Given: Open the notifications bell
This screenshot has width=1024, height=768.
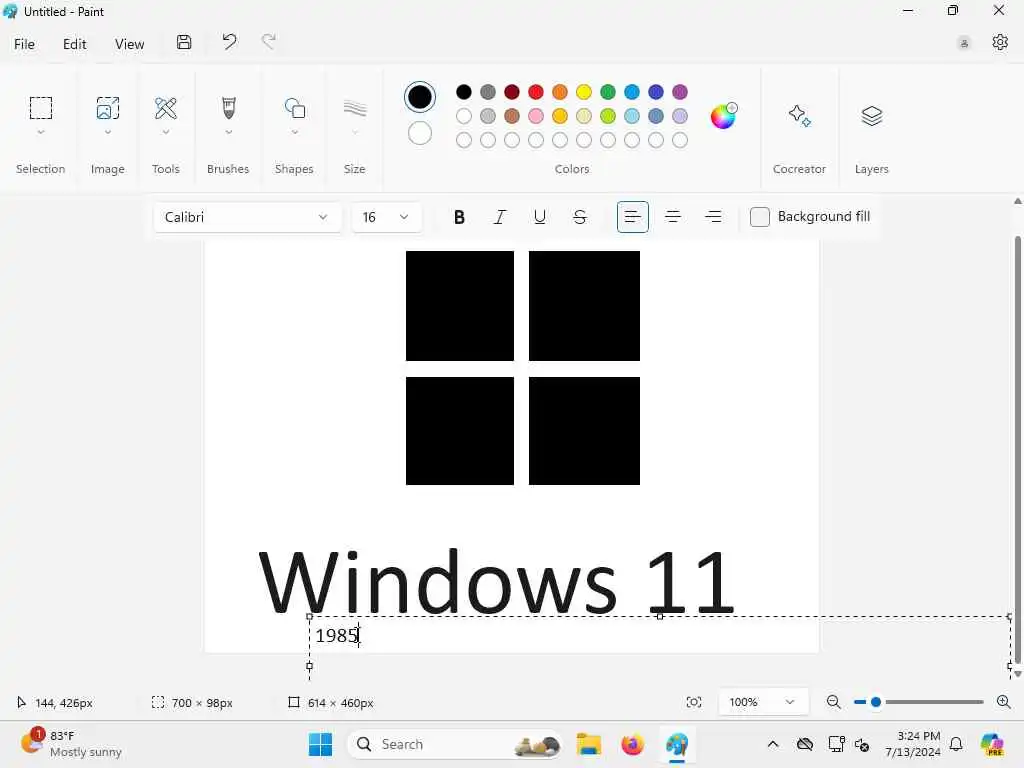Looking at the screenshot, I should point(956,744).
